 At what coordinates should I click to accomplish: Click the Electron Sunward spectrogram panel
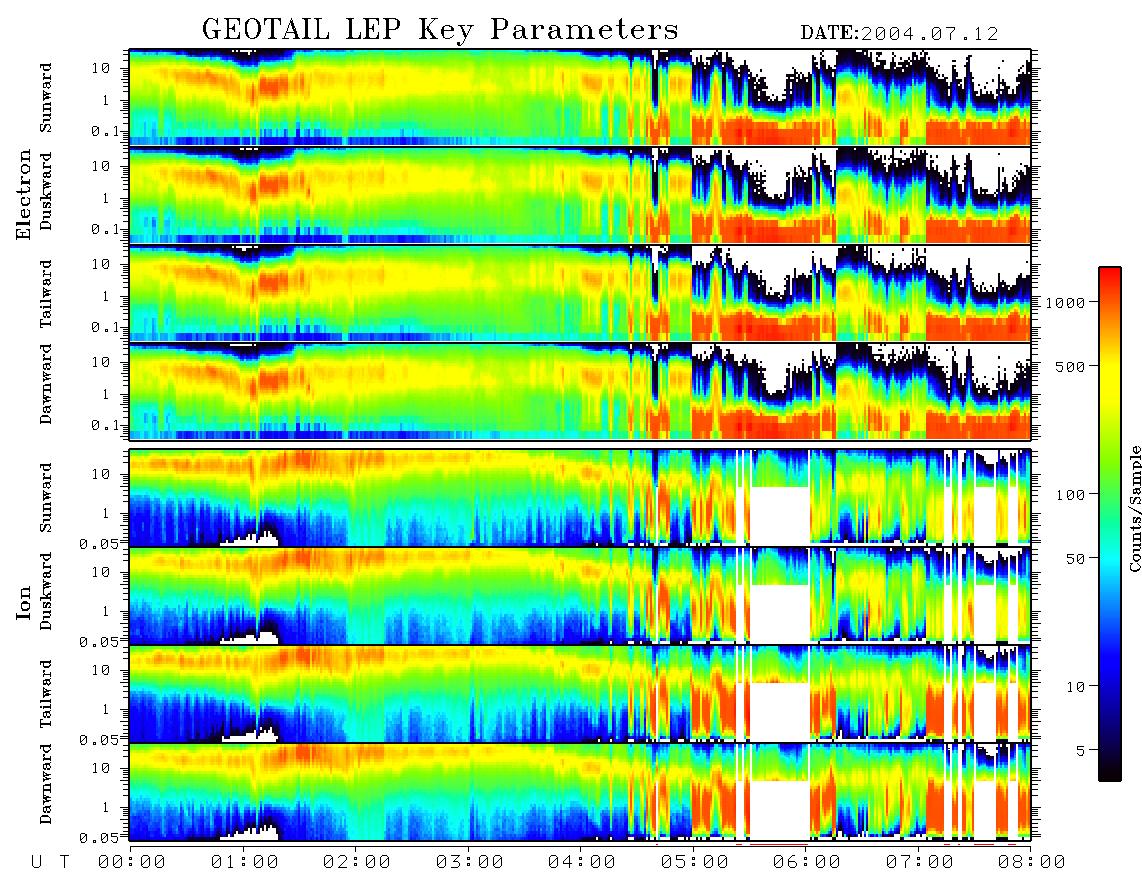pos(580,97)
